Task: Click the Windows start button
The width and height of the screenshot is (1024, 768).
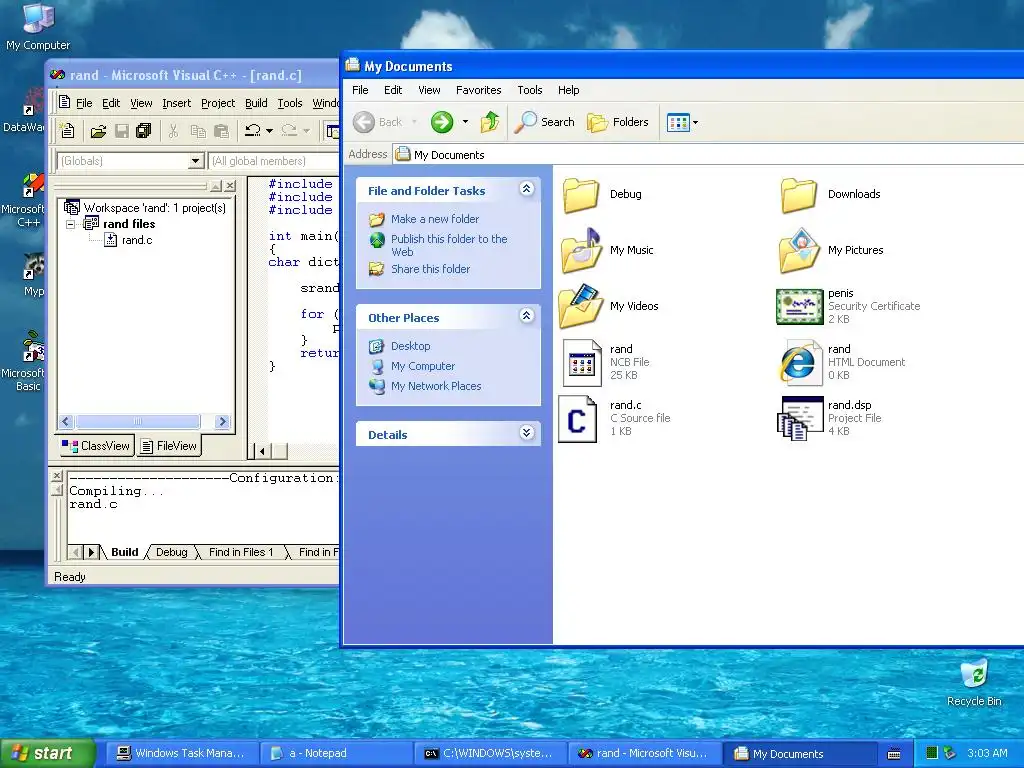Action: pos(47,754)
